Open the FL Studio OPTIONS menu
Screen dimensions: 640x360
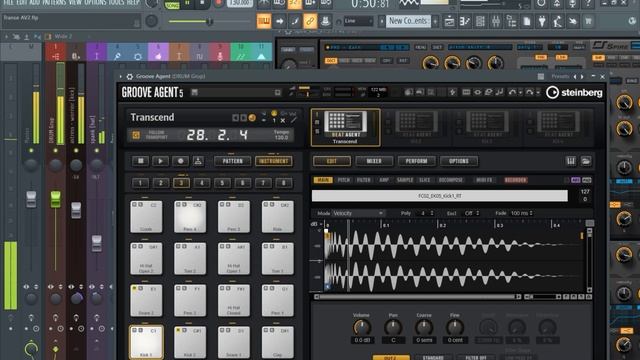[x=95, y=2]
